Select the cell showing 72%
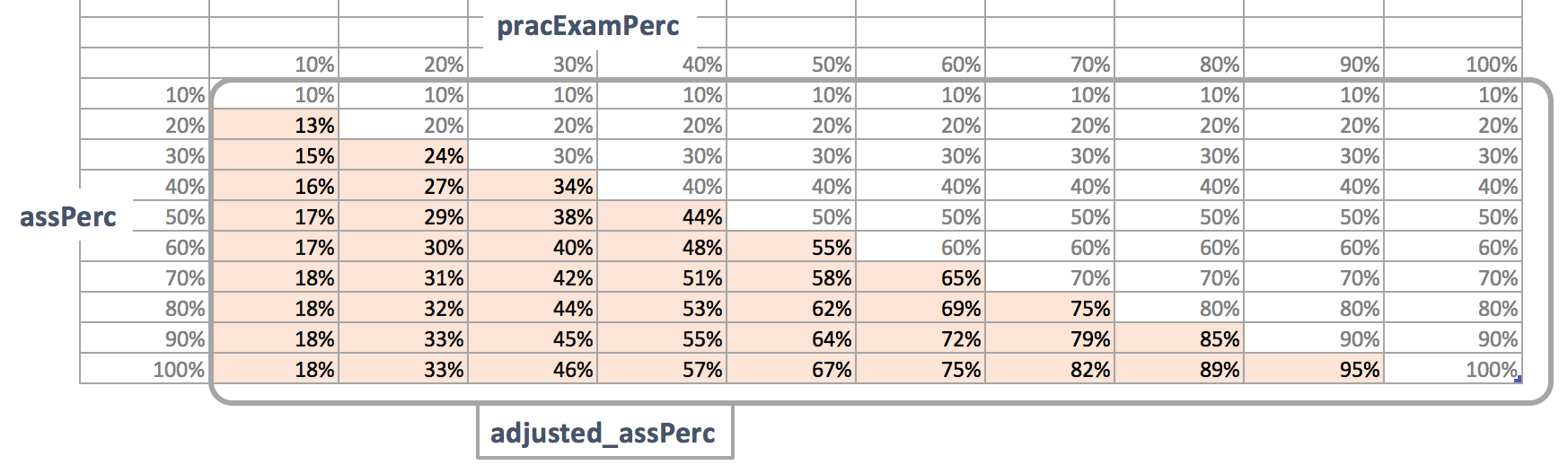The height and width of the screenshot is (465, 1568). (x=921, y=338)
